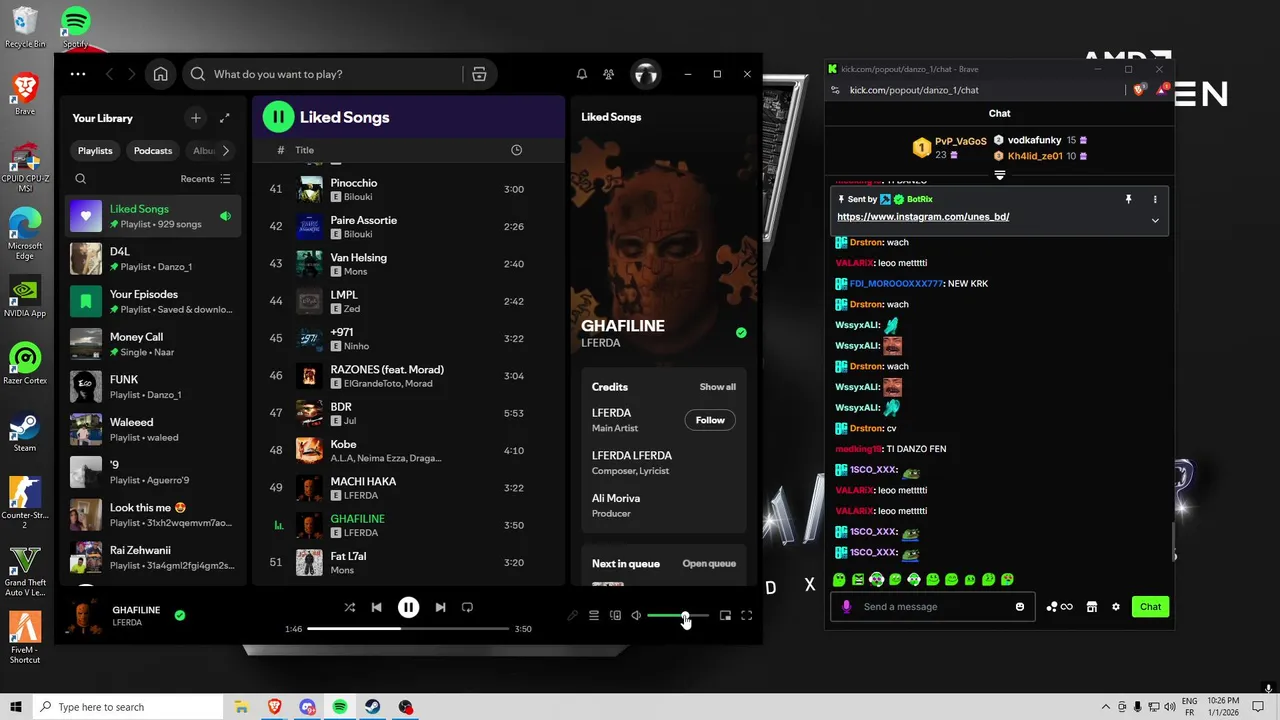This screenshot has width=1280, height=720.
Task: Open the pinned message three-dot options
Action: point(1155,199)
